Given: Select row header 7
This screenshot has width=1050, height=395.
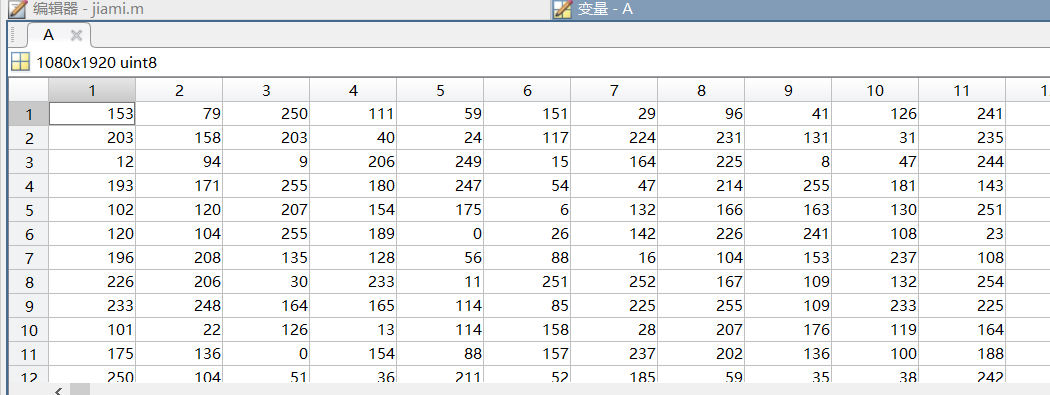Looking at the screenshot, I should click(29, 258).
